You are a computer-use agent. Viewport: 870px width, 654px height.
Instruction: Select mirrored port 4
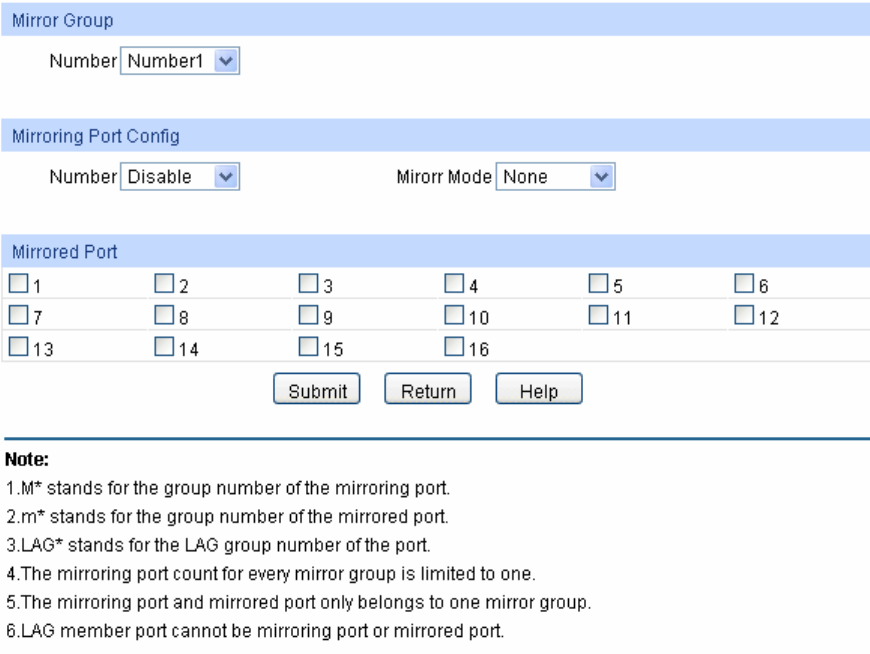point(455,284)
